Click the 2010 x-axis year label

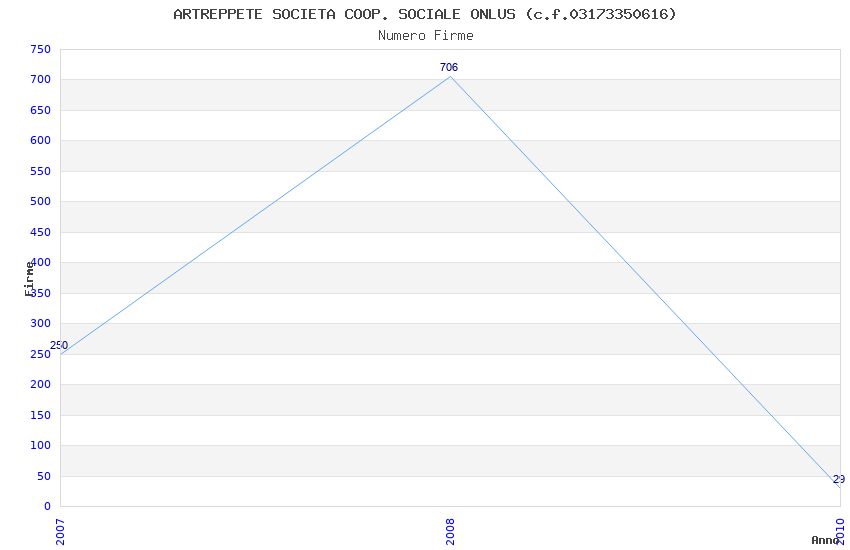tap(840, 532)
